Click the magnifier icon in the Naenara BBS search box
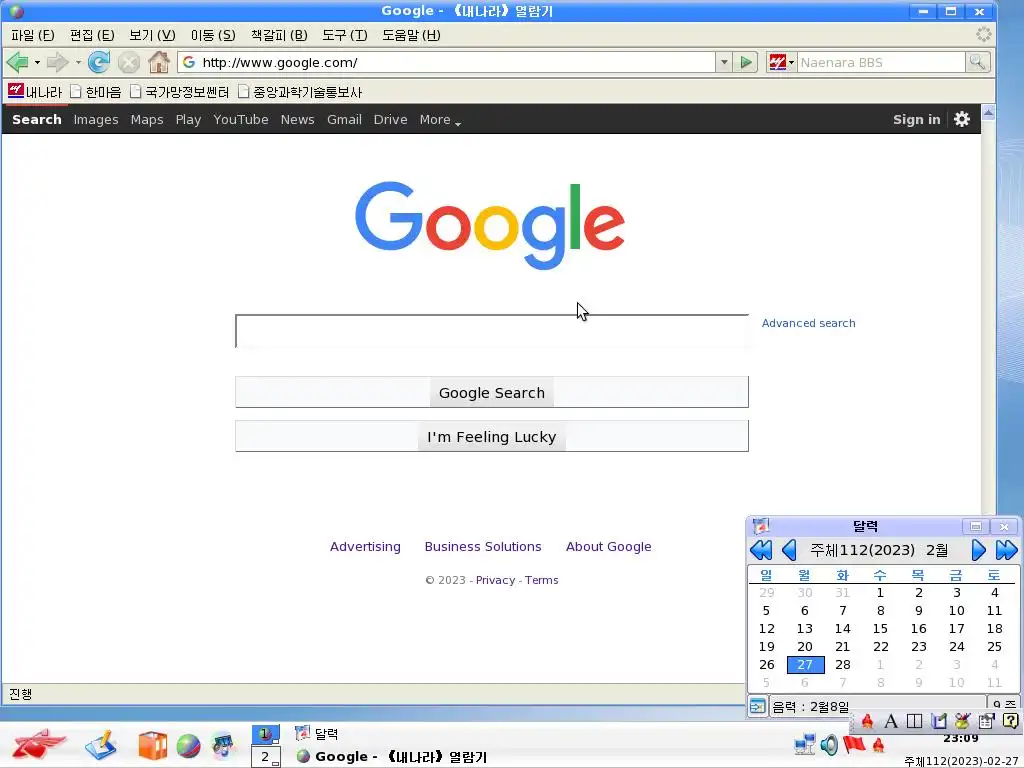The width and height of the screenshot is (1024, 768). pyautogui.click(x=977, y=62)
